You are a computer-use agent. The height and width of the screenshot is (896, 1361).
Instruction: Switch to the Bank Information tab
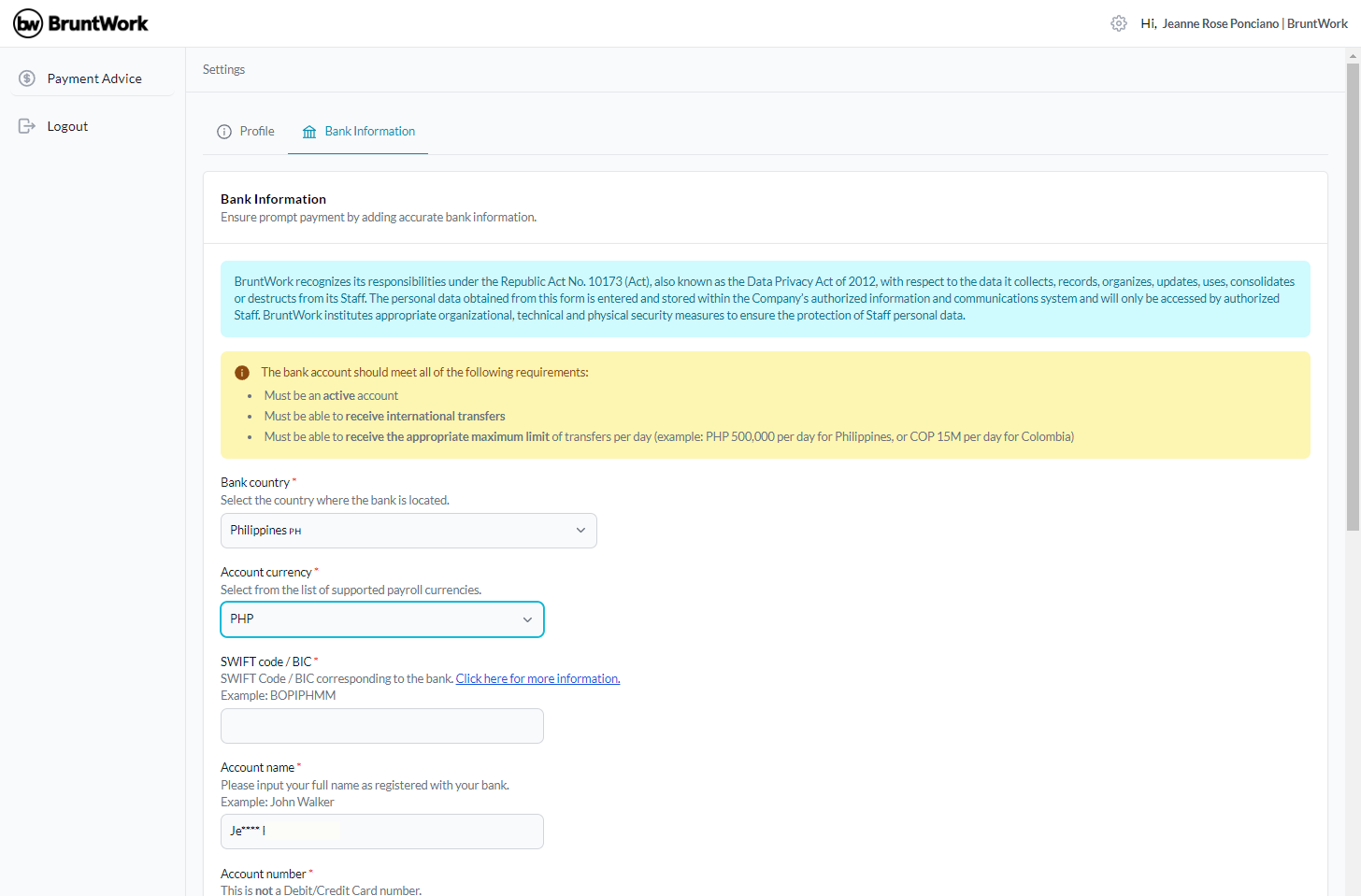tap(358, 132)
